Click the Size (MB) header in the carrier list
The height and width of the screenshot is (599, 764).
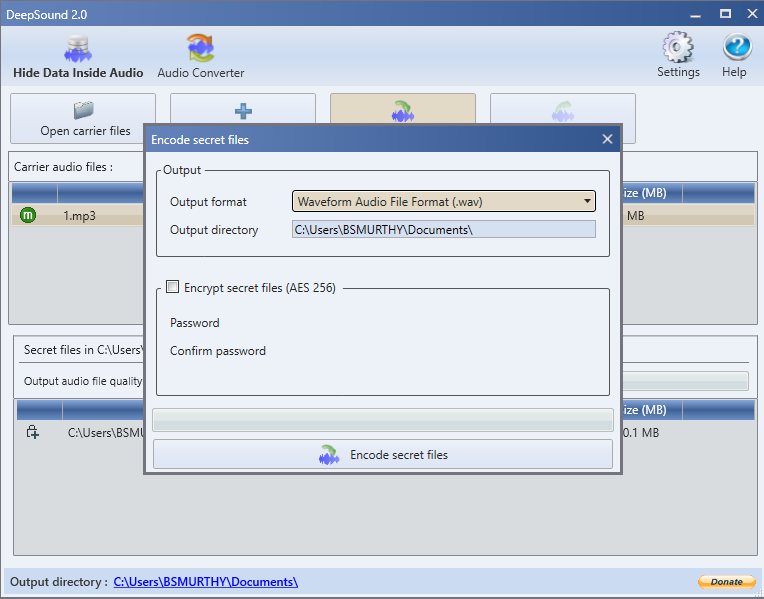[x=652, y=193]
